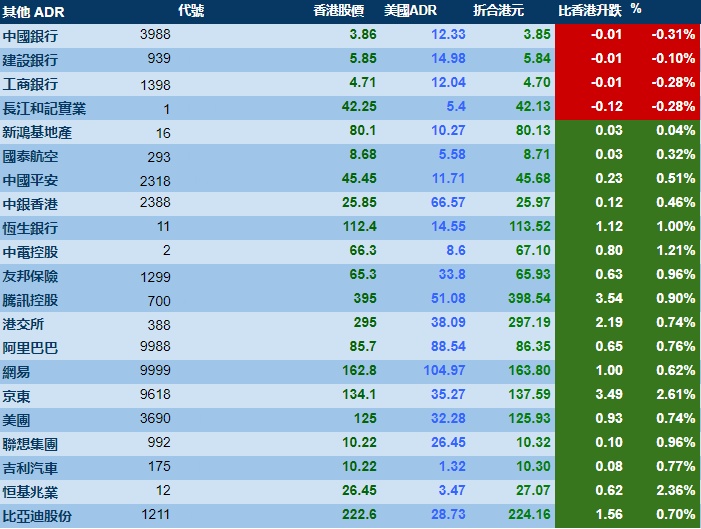
Task: Click the 1.21% change cell
Action: click(x=676, y=250)
